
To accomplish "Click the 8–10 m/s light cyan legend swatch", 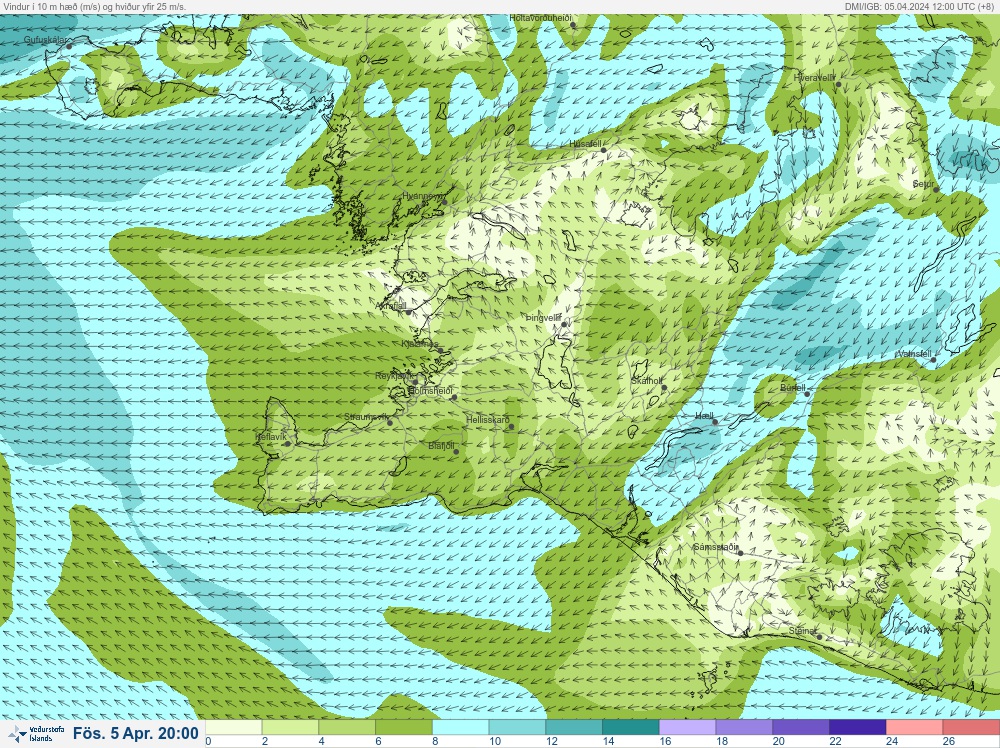I will pos(460,727).
